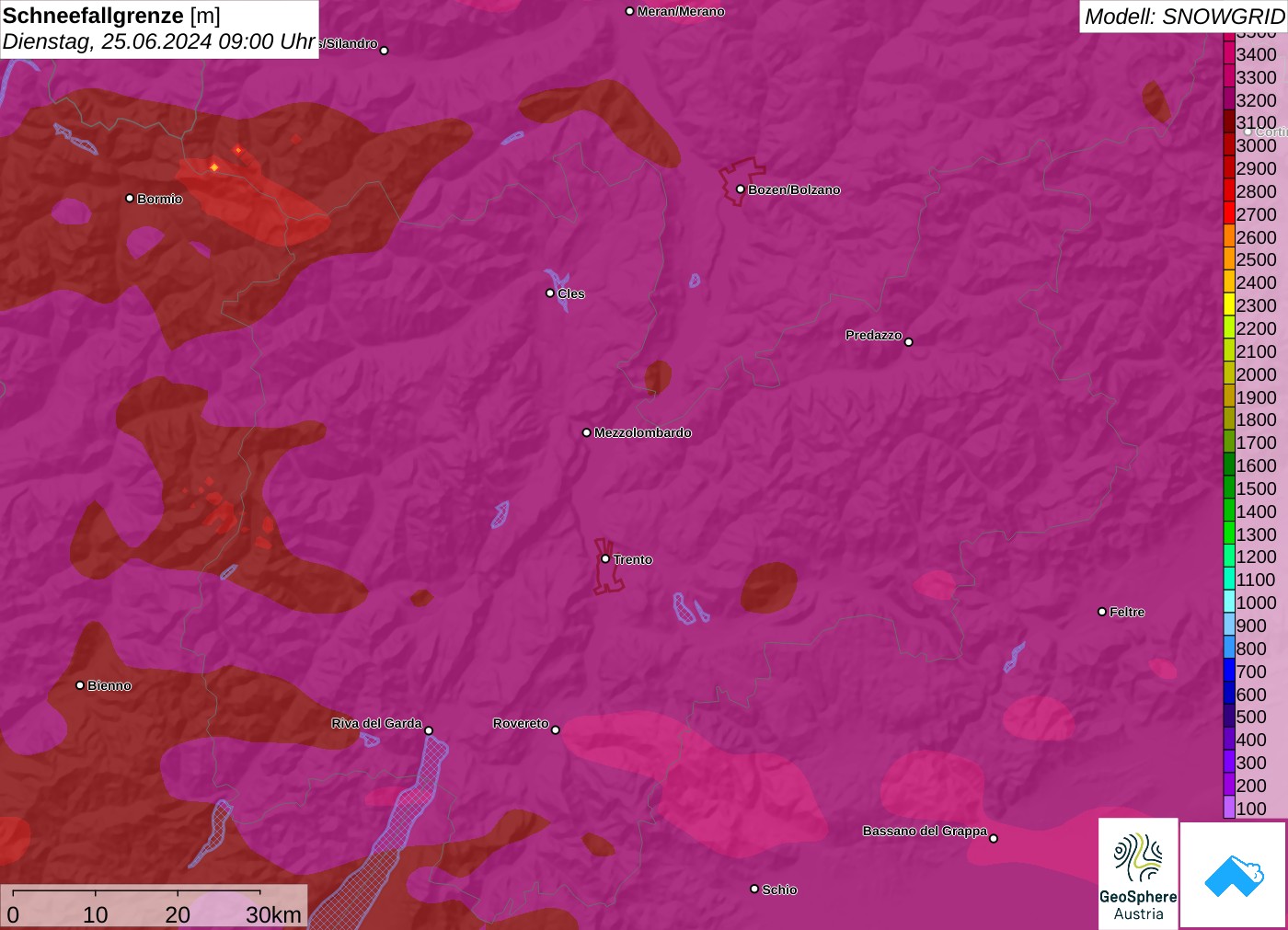
Task: Click the Trento city marker dot
Action: [605, 558]
